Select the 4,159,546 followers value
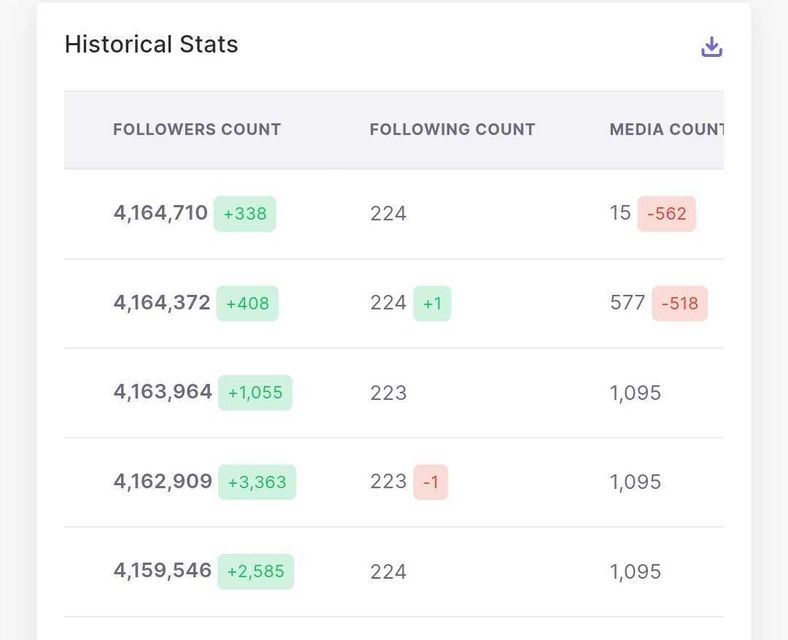The height and width of the screenshot is (640, 788). point(162,572)
